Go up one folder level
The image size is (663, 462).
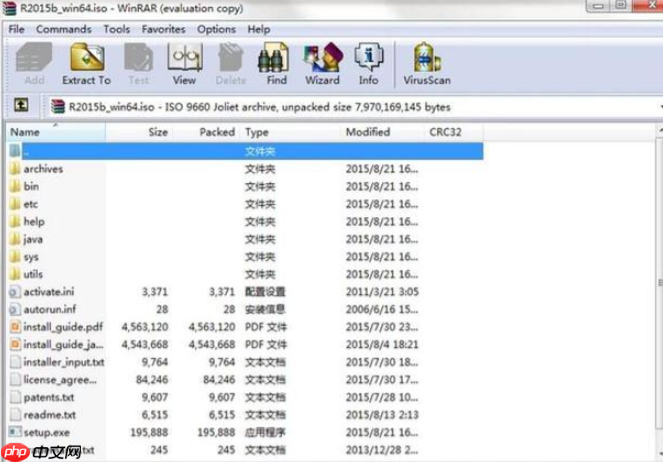pos(21,105)
